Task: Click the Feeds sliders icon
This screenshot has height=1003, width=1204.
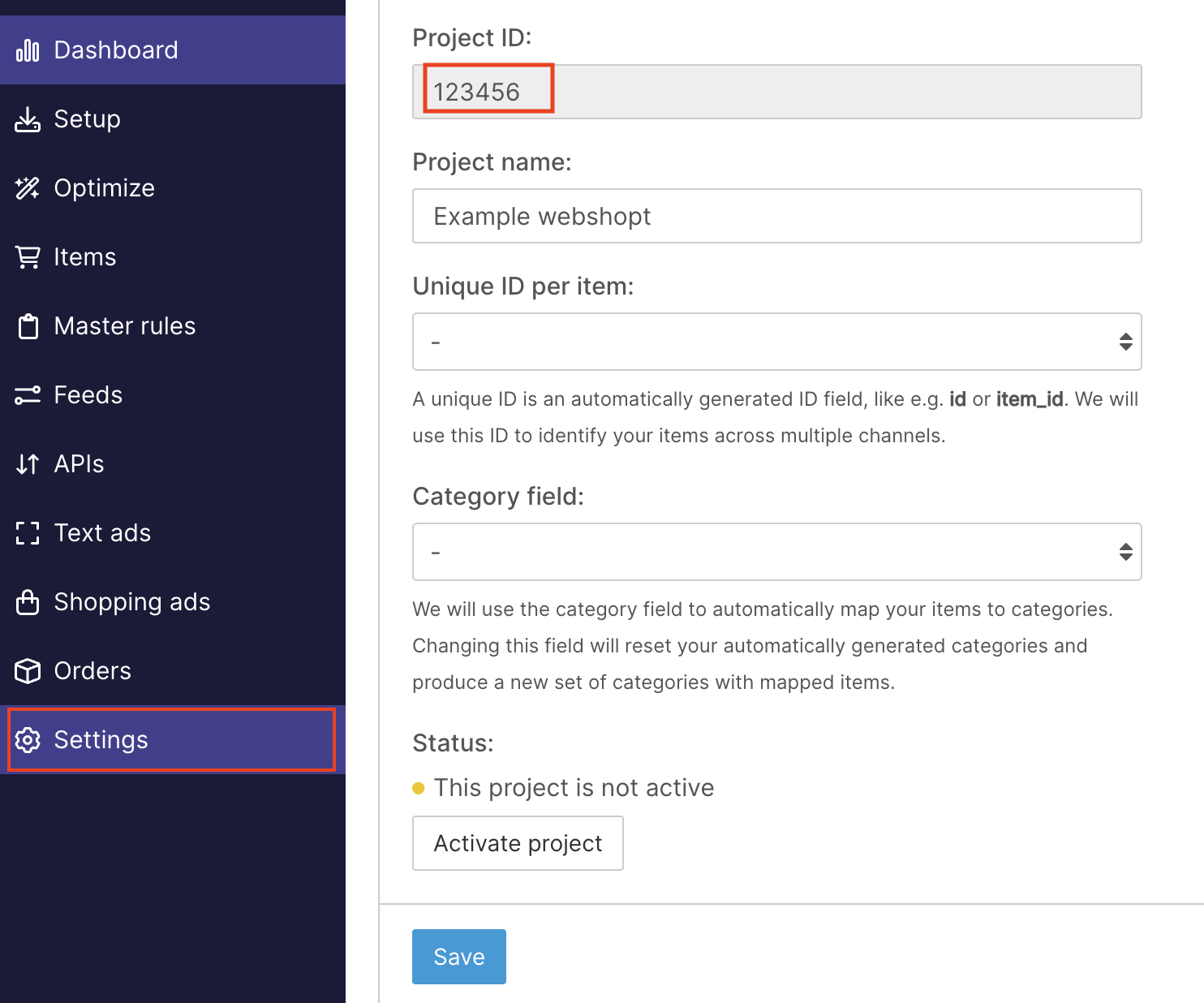Action: [28, 395]
